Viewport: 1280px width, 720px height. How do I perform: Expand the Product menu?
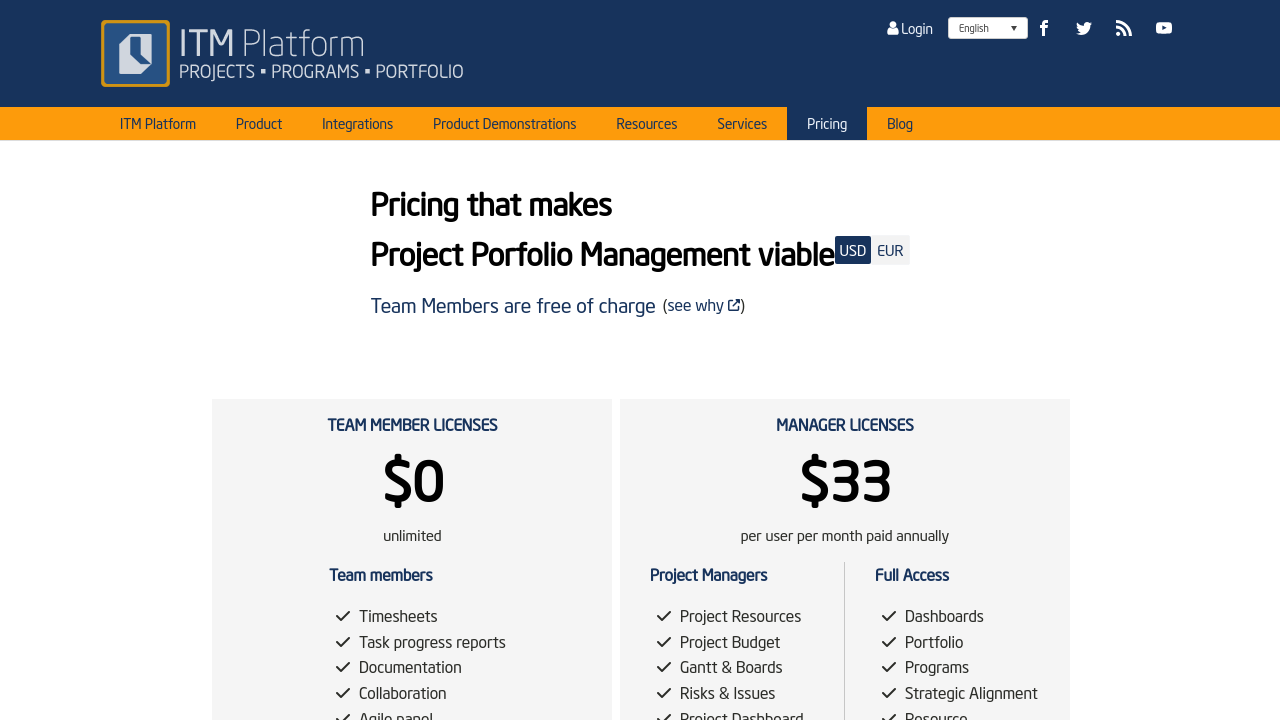259,124
